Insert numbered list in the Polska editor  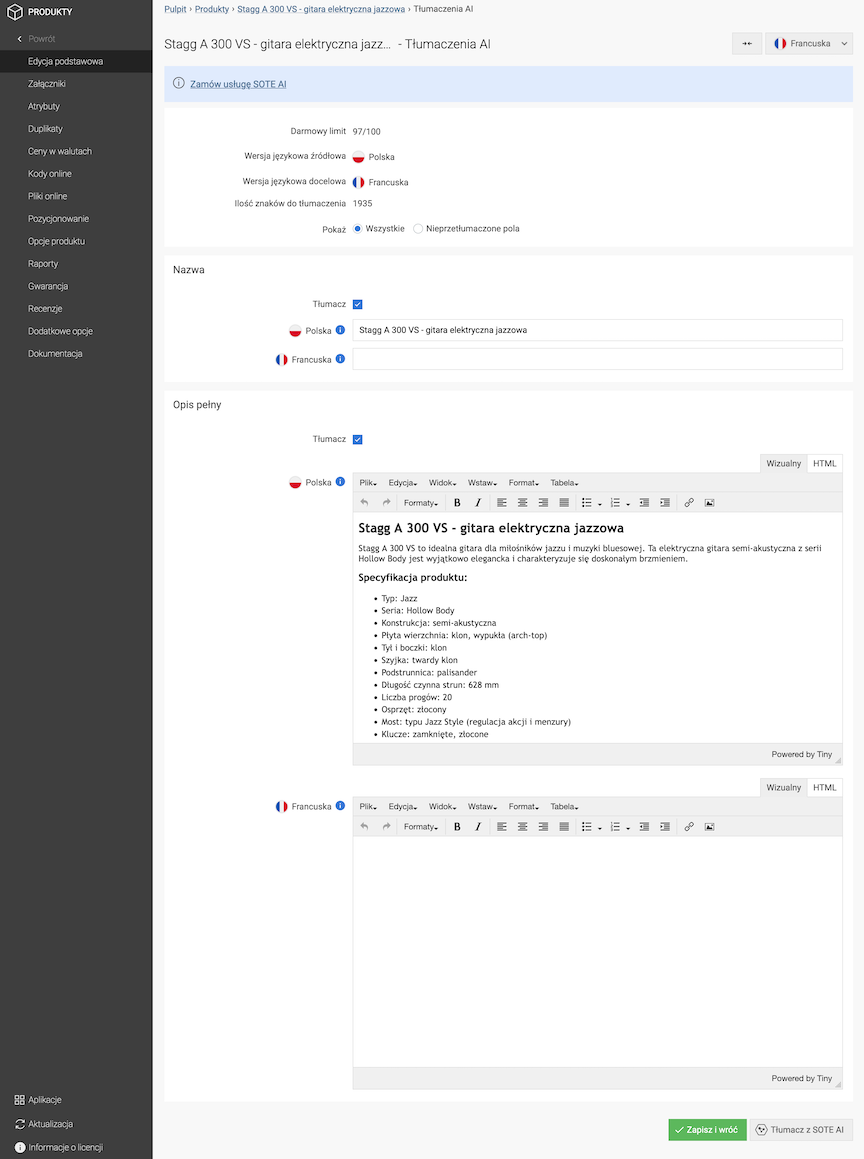pos(615,503)
